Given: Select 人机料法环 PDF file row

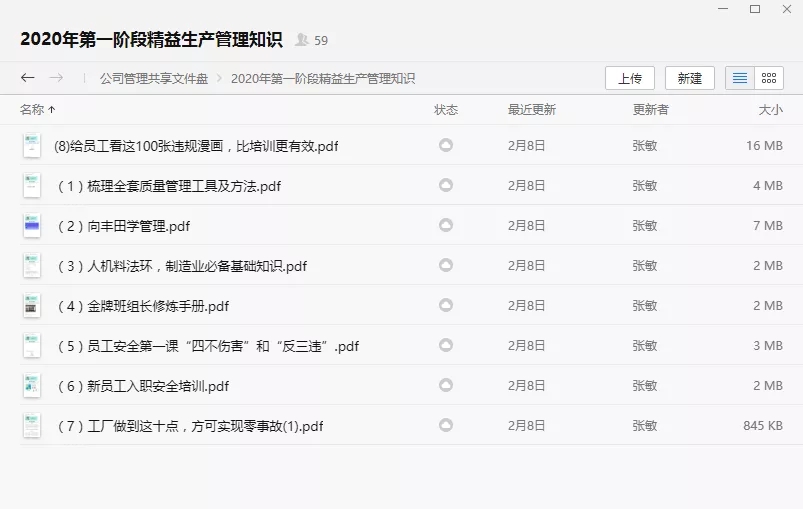Looking at the screenshot, I should (x=181, y=266).
